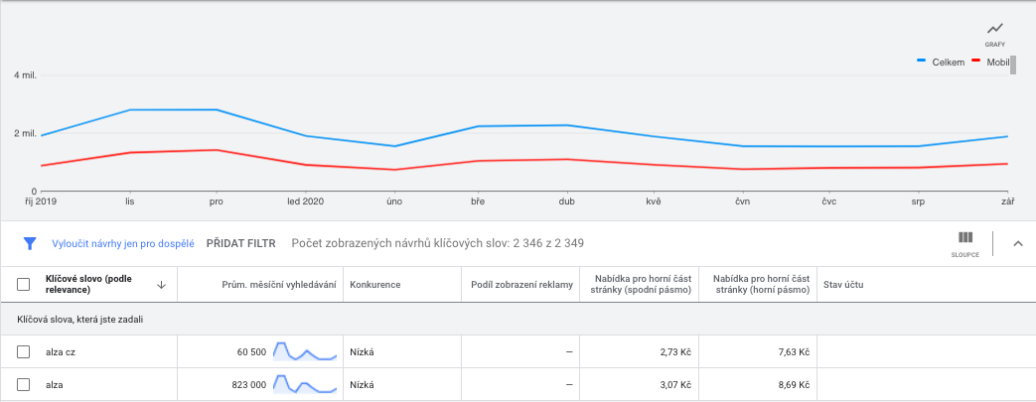Sort by Prům. měsíční vyhledávání column

point(281,285)
